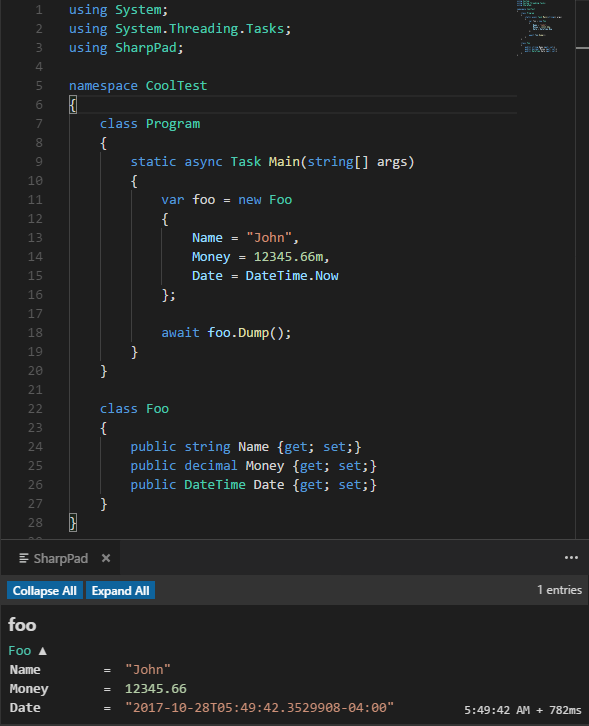Click the Date property label in output

(x=25, y=707)
